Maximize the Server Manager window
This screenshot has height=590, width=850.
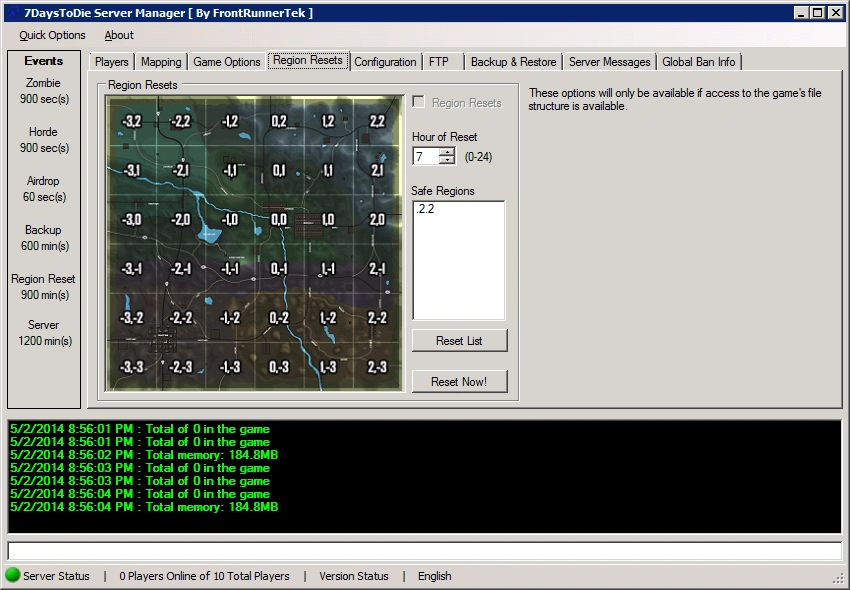pos(817,13)
